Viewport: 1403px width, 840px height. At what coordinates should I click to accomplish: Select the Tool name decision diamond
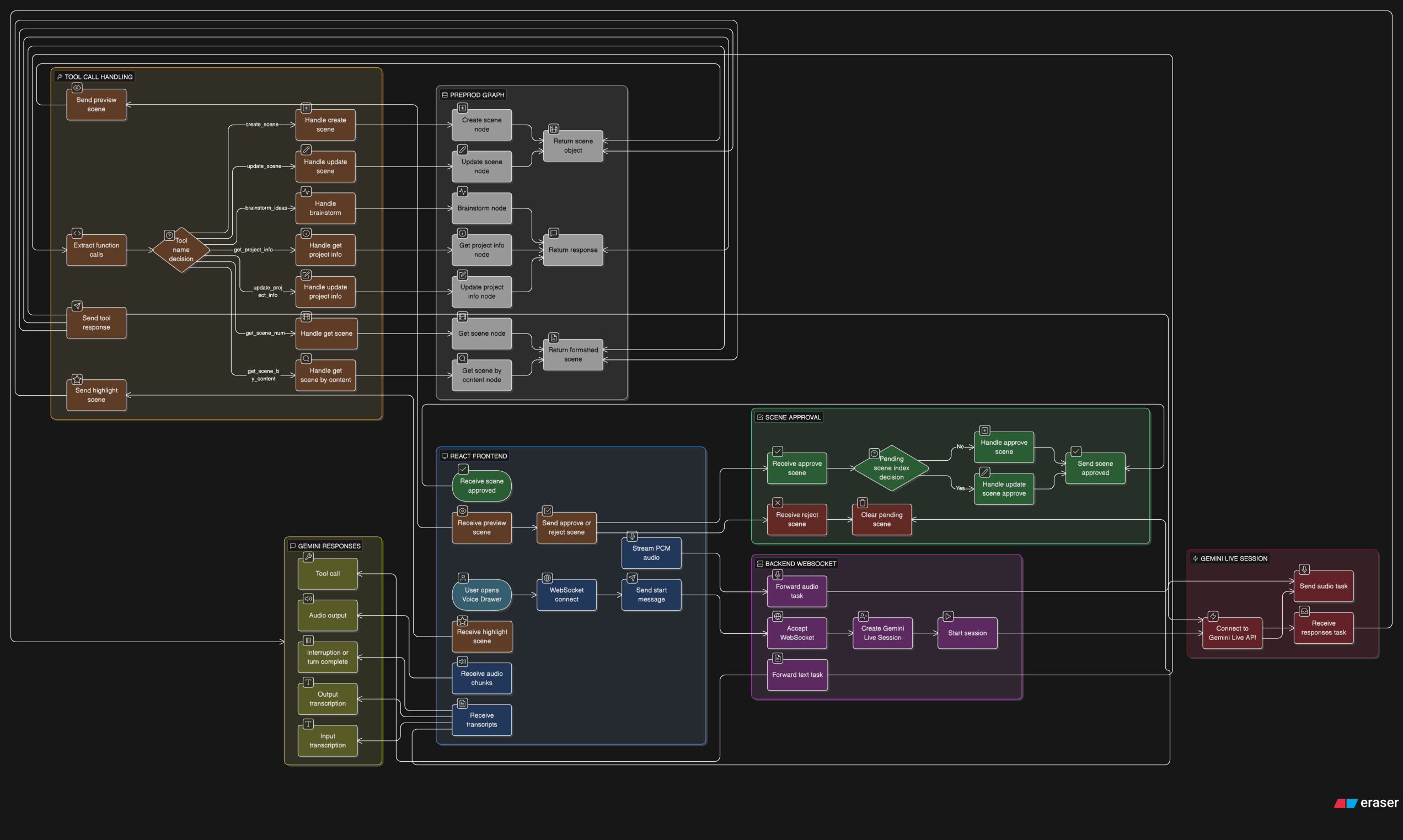coord(181,250)
